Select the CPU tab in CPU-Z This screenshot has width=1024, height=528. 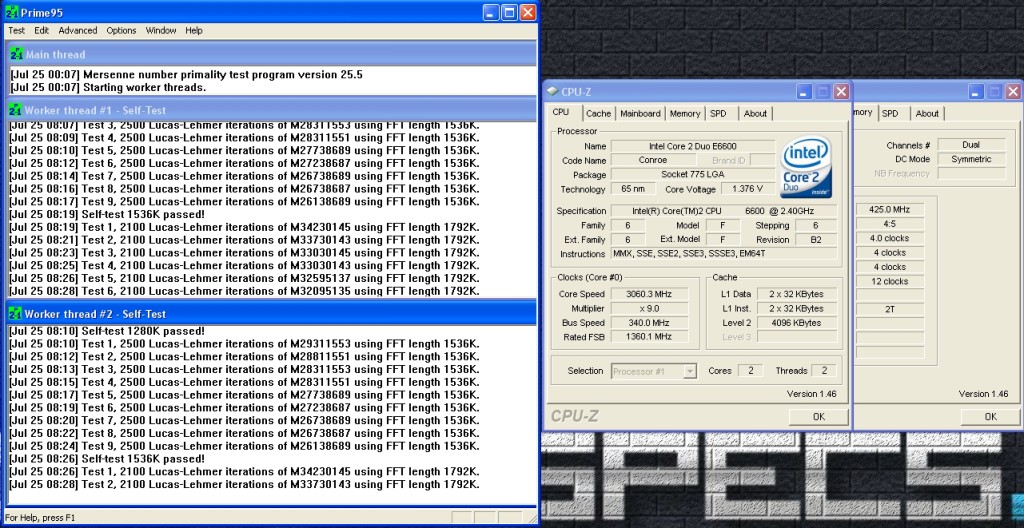(562, 112)
